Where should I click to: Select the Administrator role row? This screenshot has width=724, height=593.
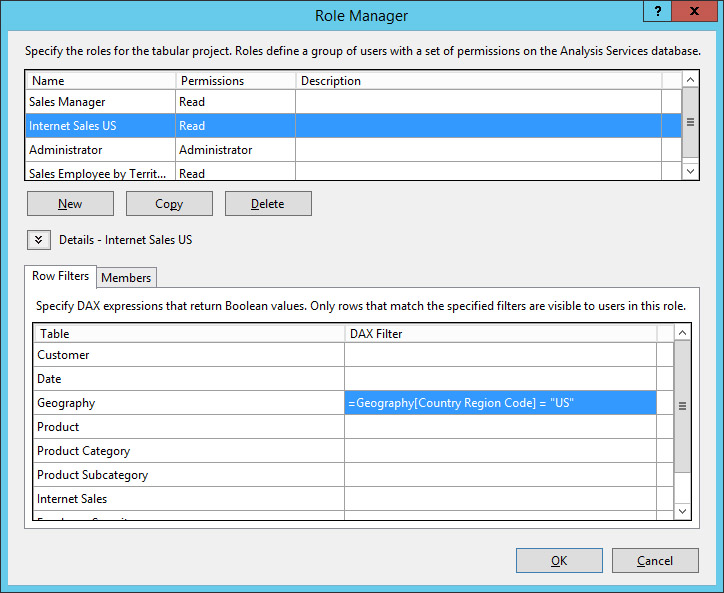pos(100,150)
